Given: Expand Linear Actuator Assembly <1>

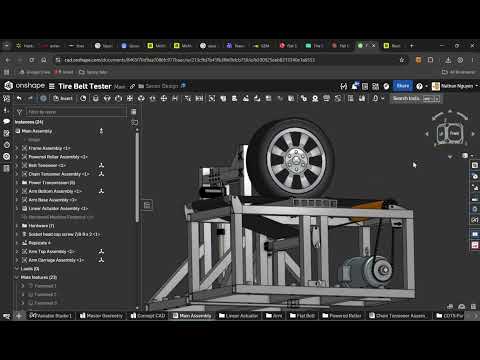Looking at the screenshot, I should coord(17,209).
